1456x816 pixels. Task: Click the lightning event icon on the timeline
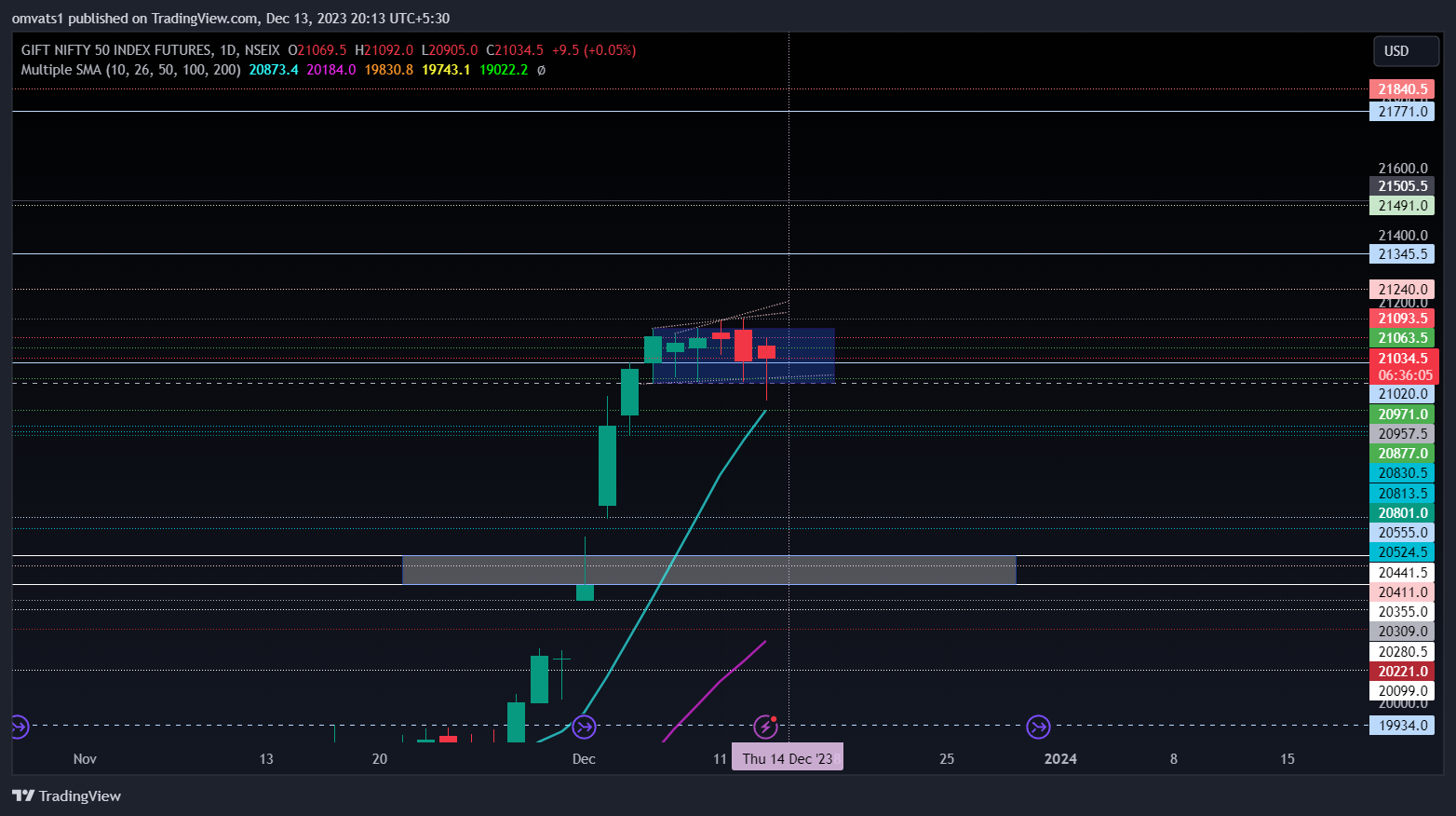click(x=765, y=727)
